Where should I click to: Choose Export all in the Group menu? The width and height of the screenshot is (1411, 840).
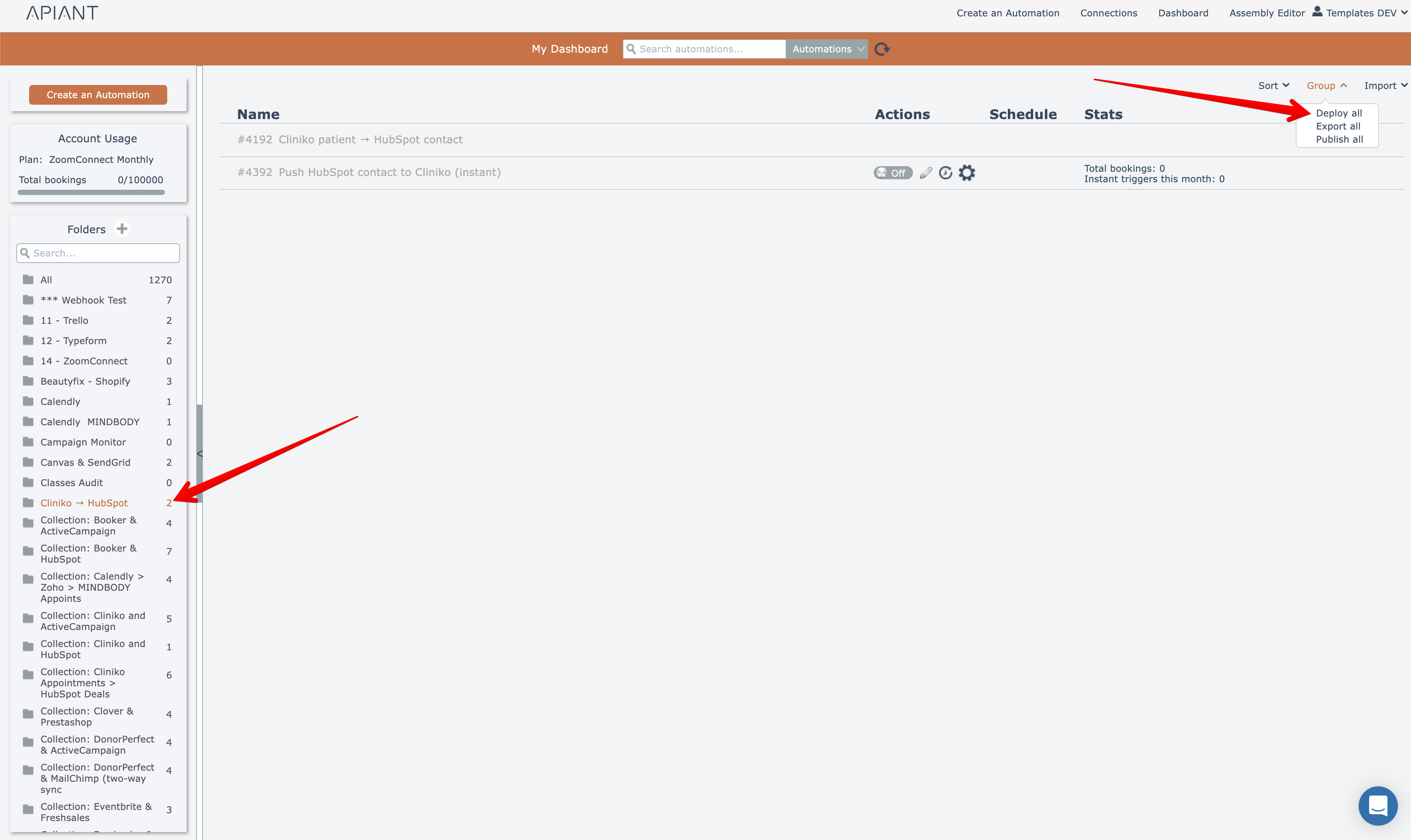(x=1337, y=126)
